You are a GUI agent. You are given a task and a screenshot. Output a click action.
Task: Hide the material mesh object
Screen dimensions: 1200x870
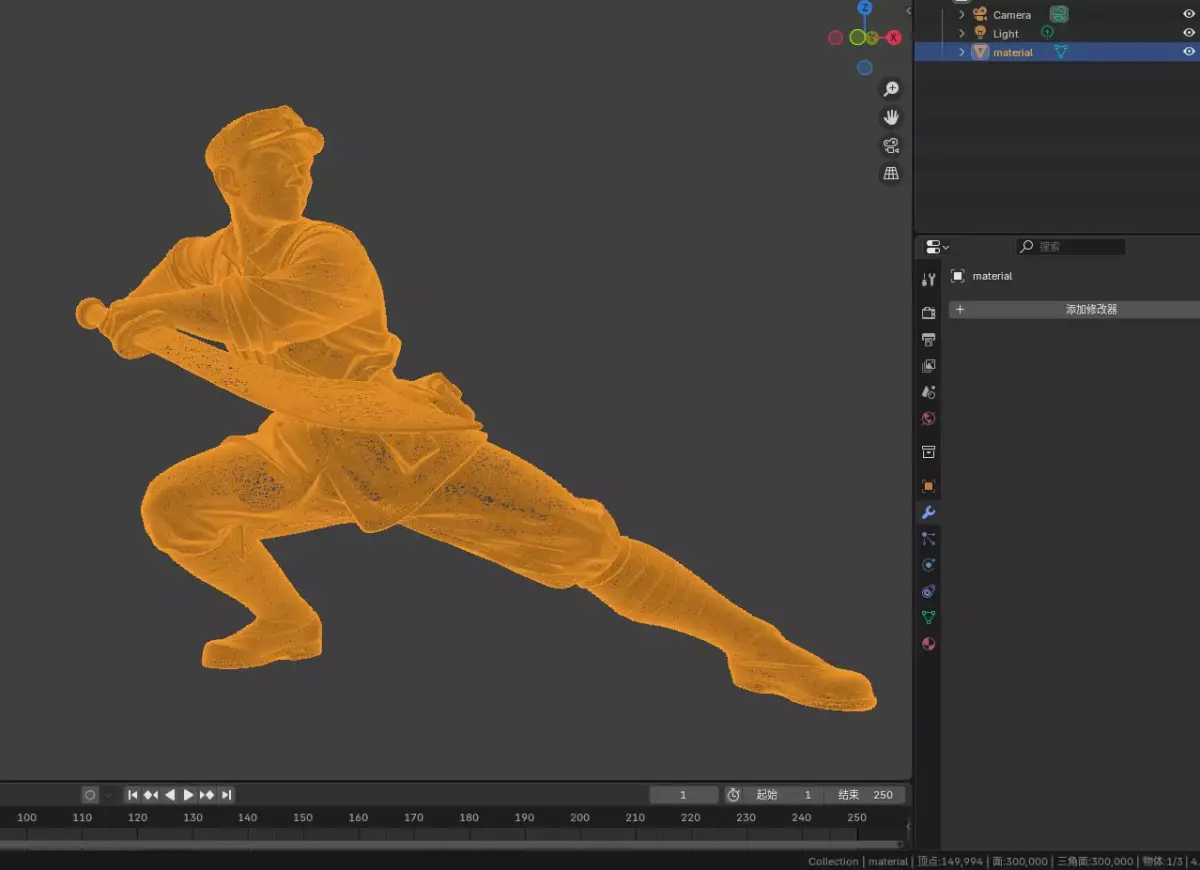click(x=1189, y=52)
